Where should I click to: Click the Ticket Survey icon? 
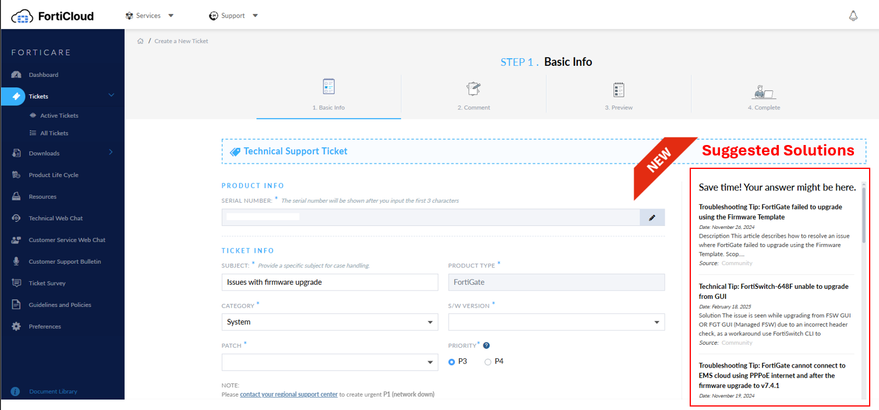pos(16,283)
